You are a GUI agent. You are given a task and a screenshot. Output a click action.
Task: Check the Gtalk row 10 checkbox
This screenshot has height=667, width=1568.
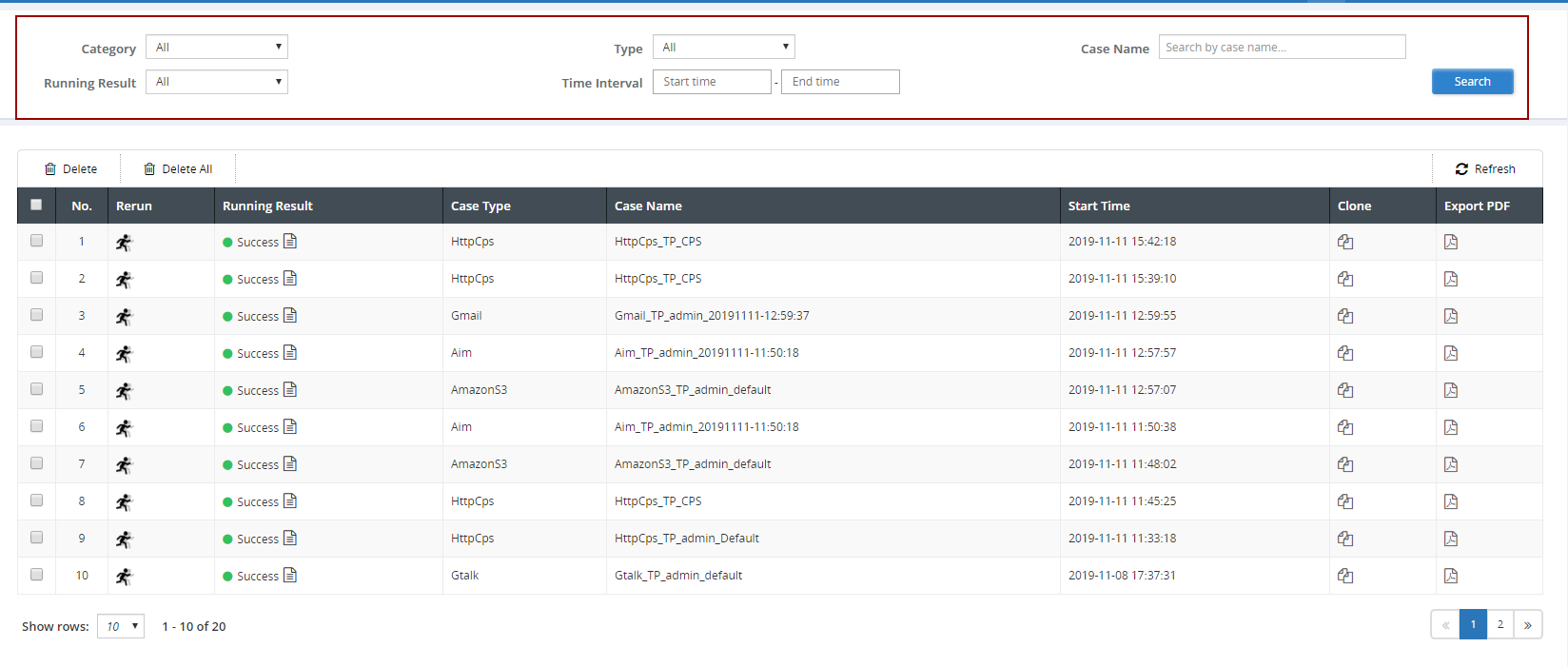(x=36, y=575)
